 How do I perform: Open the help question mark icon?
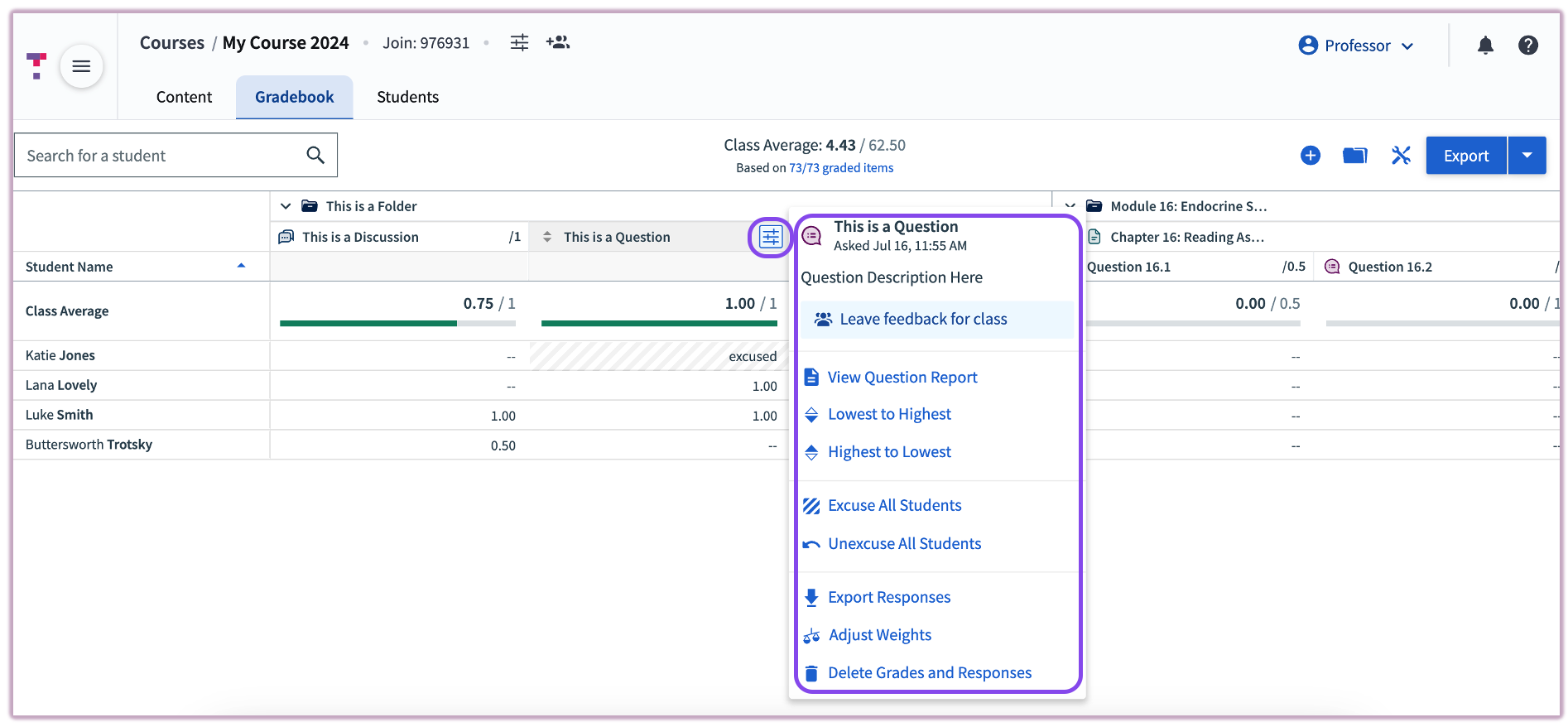1528,46
